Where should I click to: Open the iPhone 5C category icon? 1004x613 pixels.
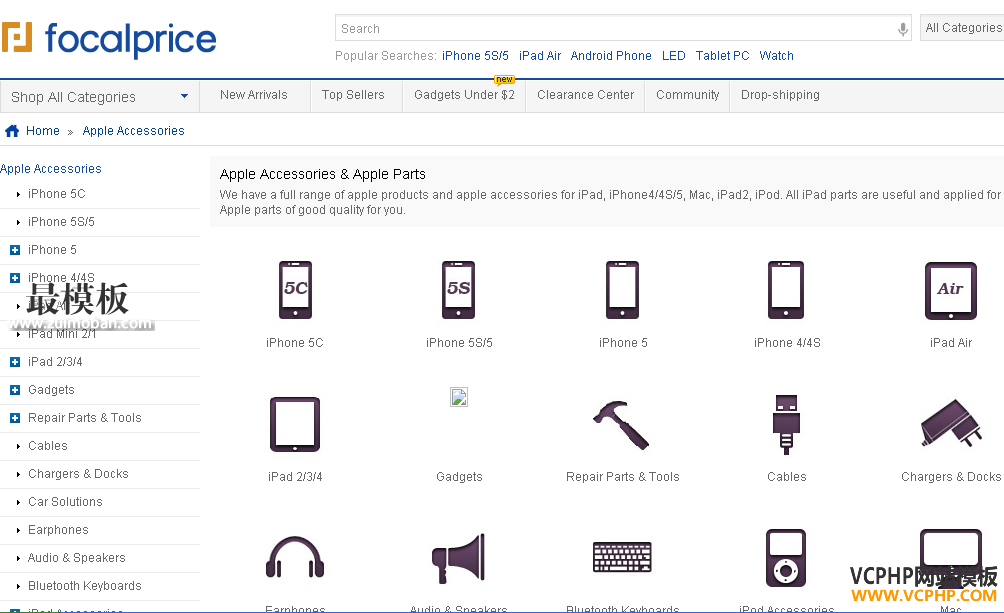[295, 290]
